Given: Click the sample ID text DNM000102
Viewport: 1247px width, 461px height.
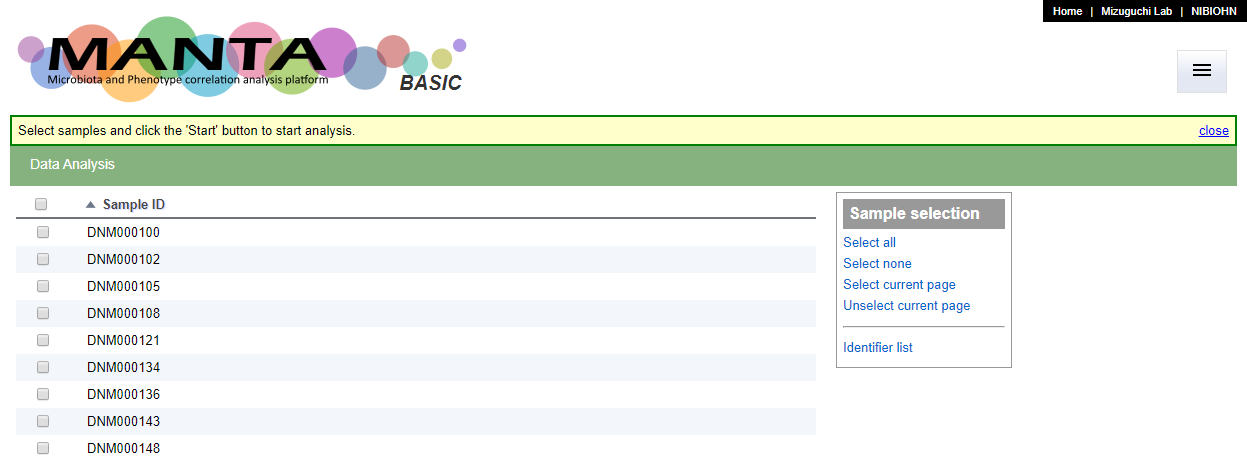Looking at the screenshot, I should [x=123, y=259].
